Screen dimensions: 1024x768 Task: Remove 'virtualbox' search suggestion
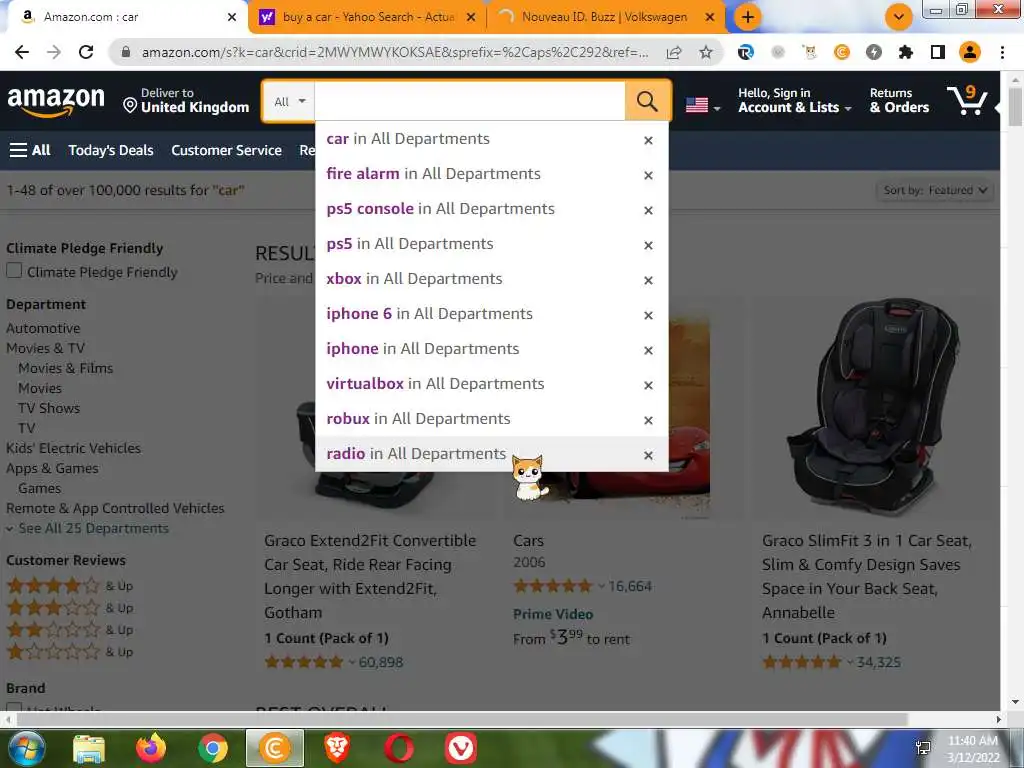[648, 385]
